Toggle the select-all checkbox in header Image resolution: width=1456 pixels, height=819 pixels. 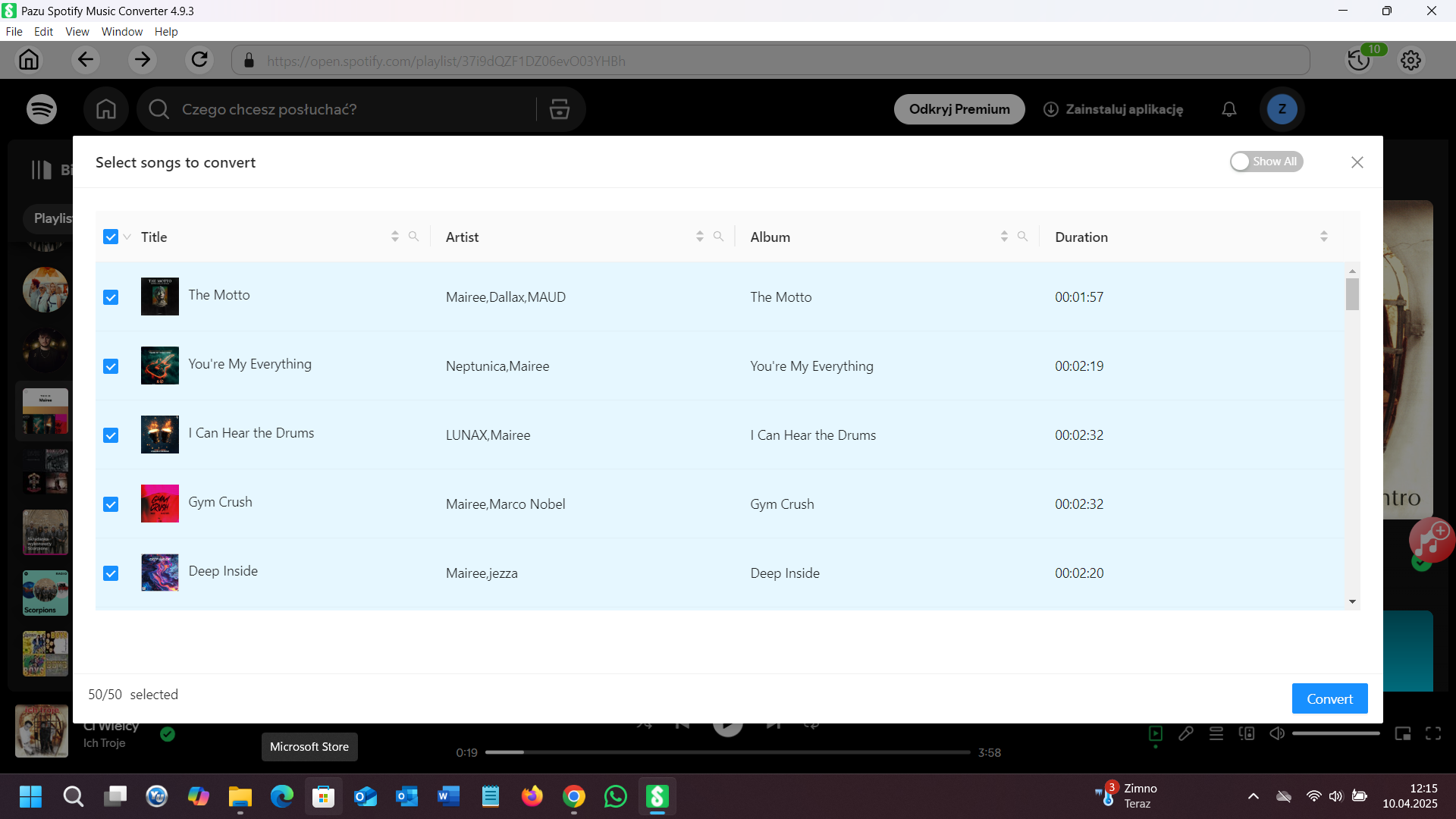(x=111, y=237)
